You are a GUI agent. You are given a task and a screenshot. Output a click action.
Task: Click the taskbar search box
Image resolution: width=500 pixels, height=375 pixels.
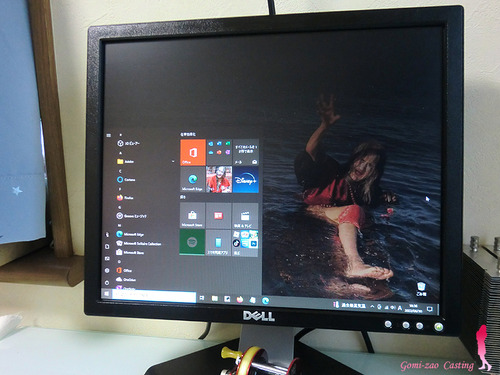click(154, 296)
